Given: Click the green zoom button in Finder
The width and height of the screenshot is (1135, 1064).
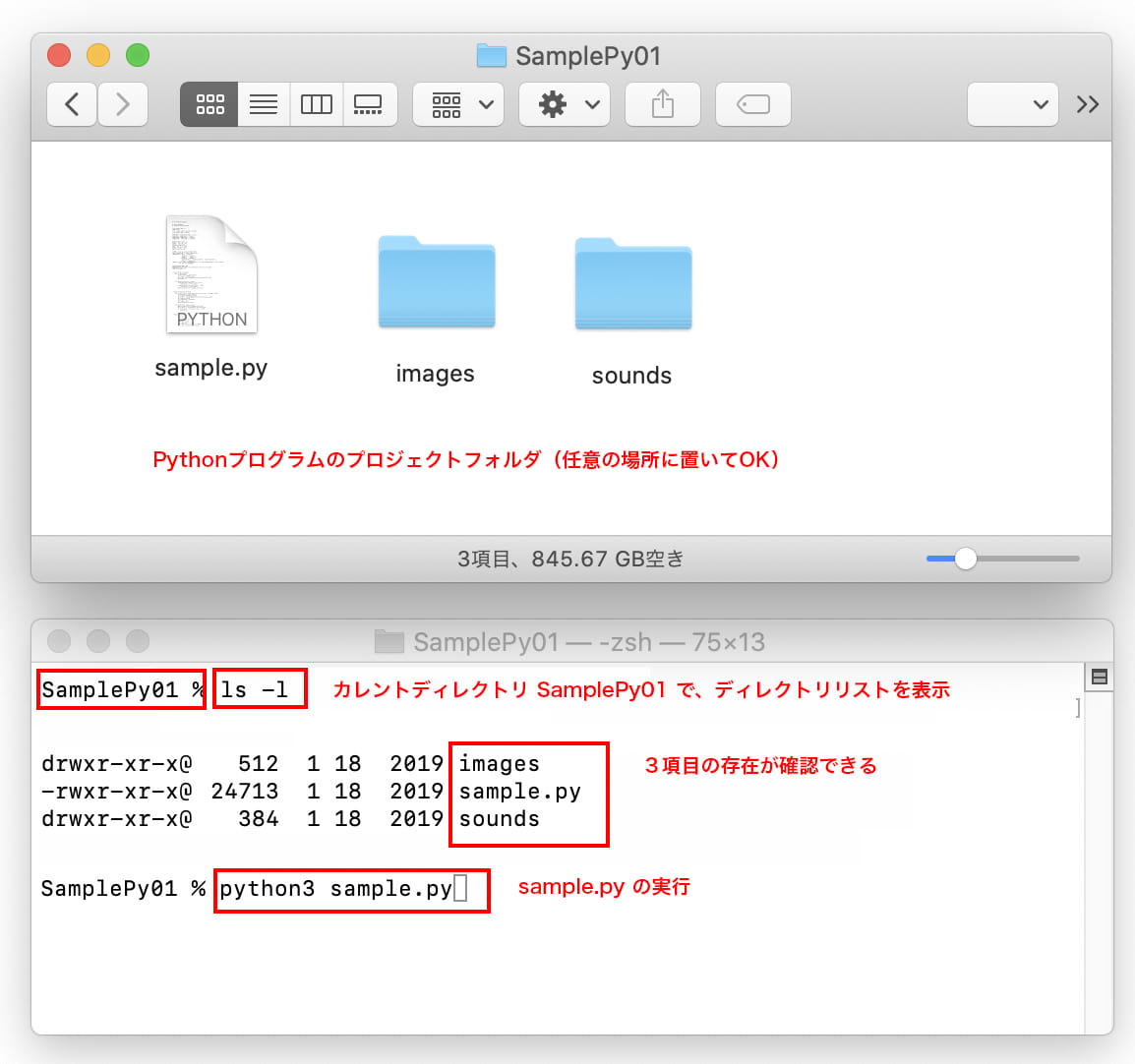Looking at the screenshot, I should (x=138, y=55).
